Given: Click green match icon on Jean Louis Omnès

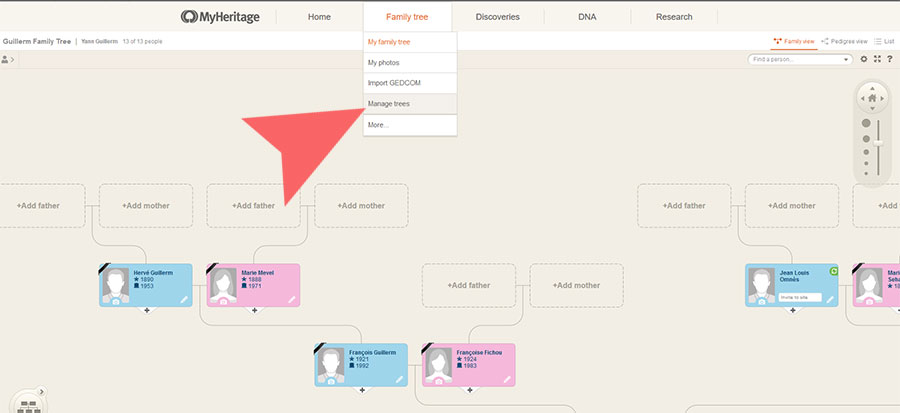Looking at the screenshot, I should (833, 271).
